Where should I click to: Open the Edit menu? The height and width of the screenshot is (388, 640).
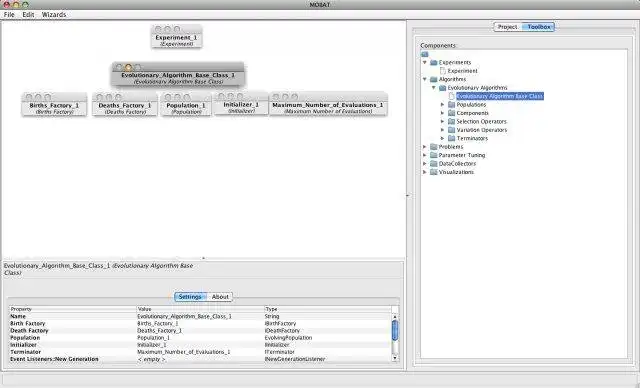pyautogui.click(x=28, y=14)
